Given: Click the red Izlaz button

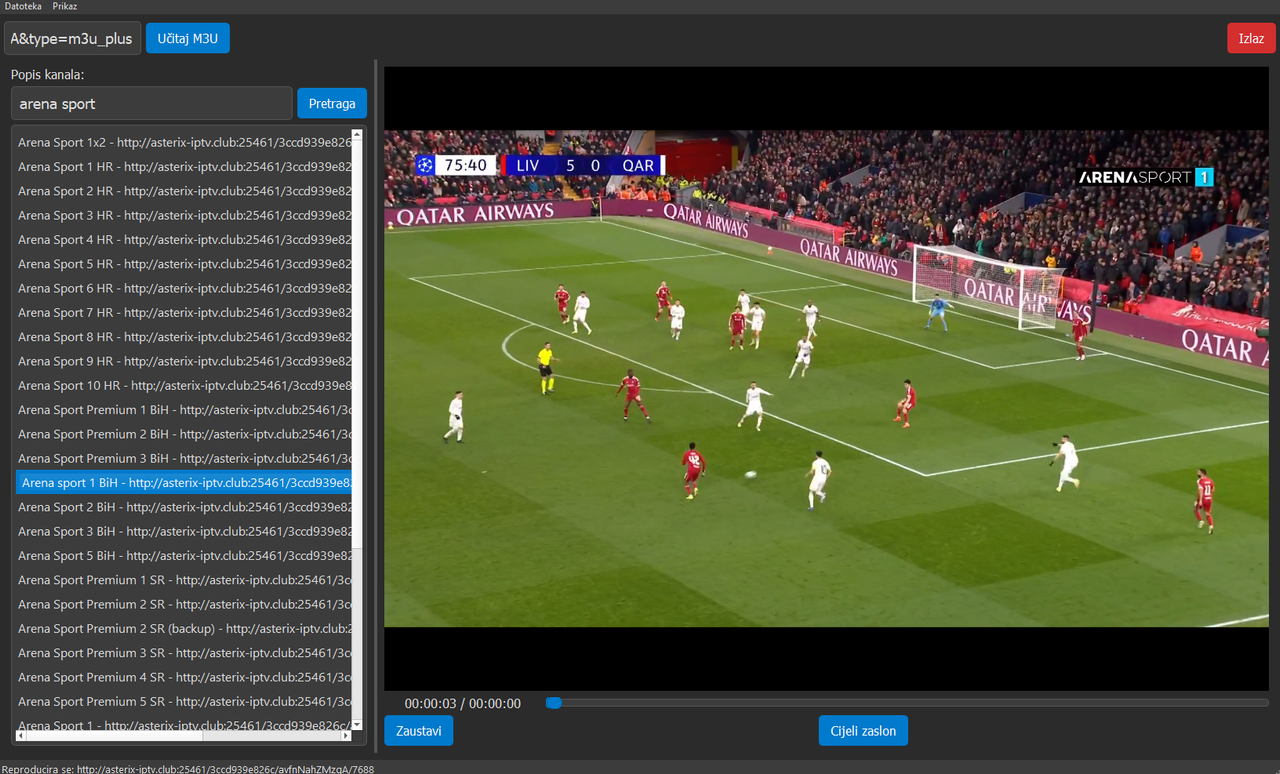Looking at the screenshot, I should [x=1251, y=38].
